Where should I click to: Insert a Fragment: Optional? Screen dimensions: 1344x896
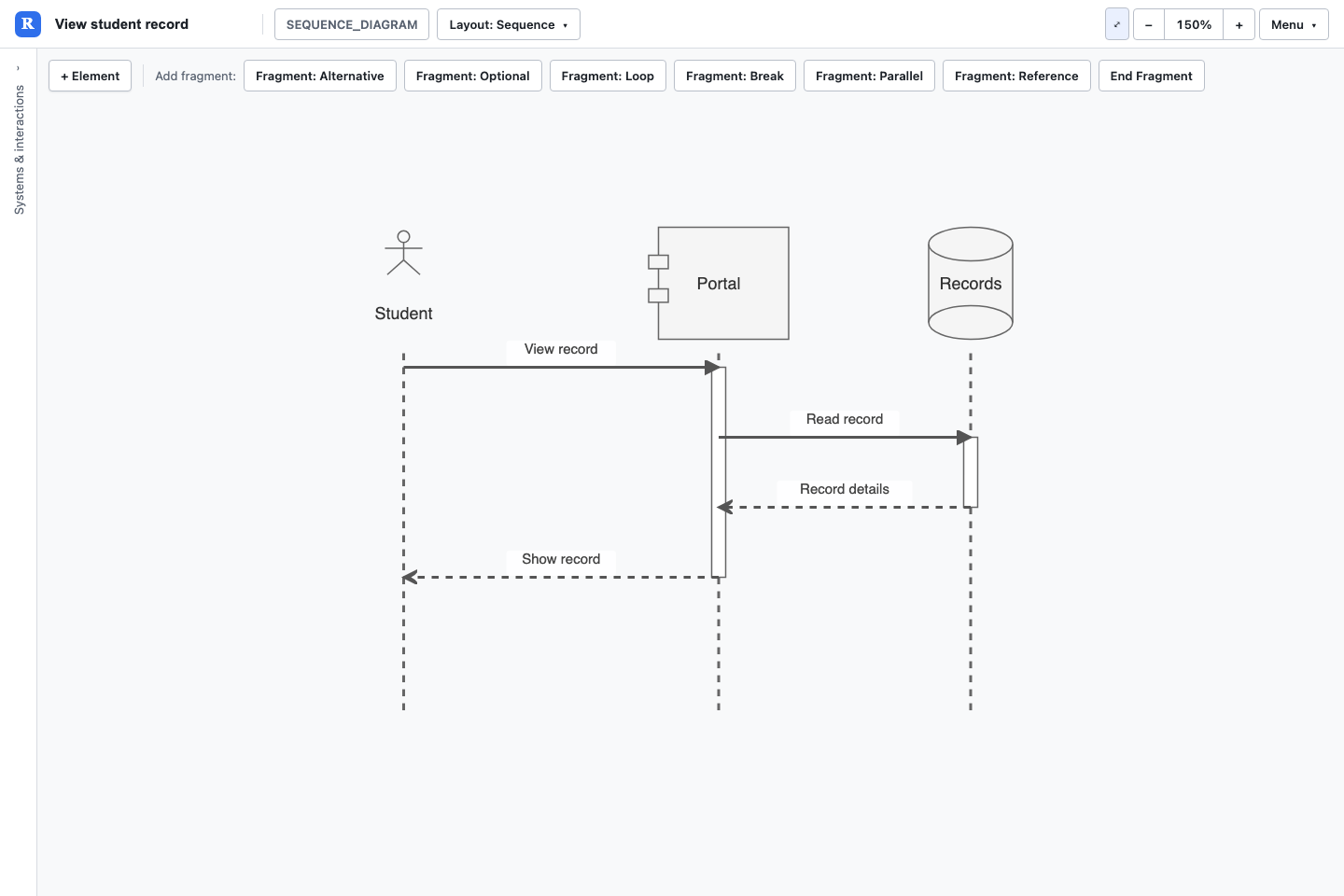(472, 76)
